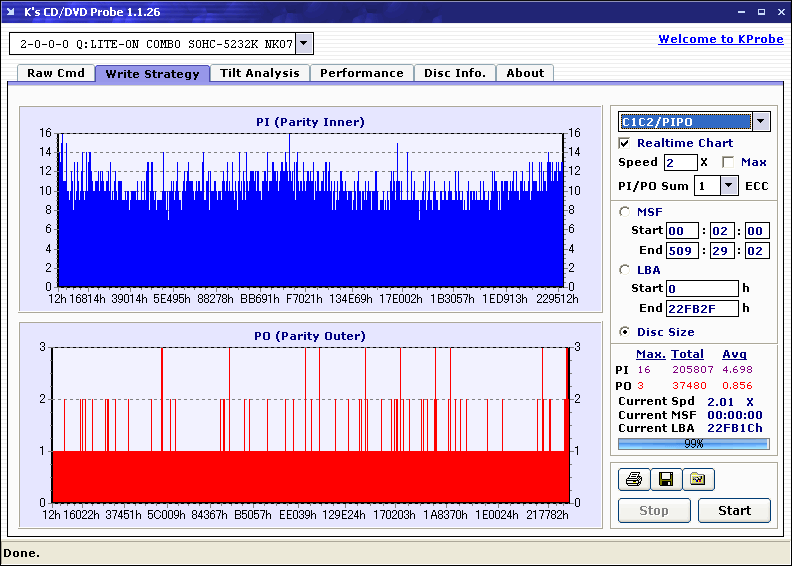Click the 99% scan progress bar
The height and width of the screenshot is (566, 792).
pos(693,443)
